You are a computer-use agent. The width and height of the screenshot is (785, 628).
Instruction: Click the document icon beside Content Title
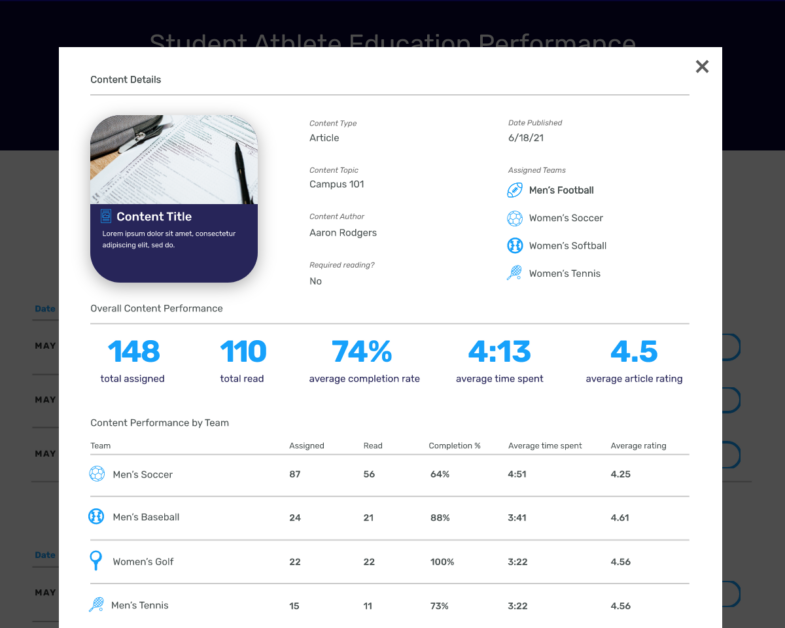point(106,216)
